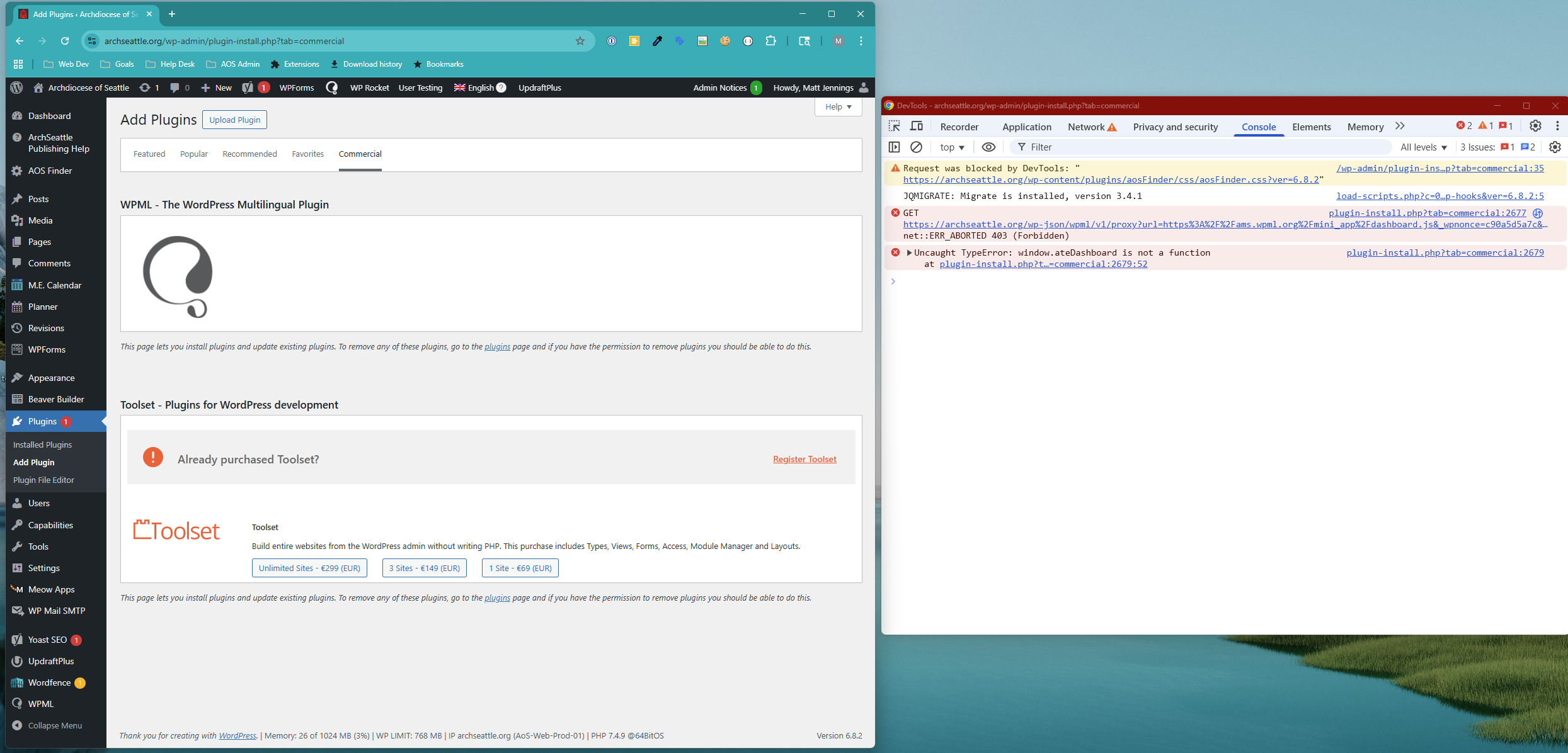Viewport: 1568px width, 753px height.
Task: Open the WordPress logo menu in admin bar
Action: coord(17,88)
